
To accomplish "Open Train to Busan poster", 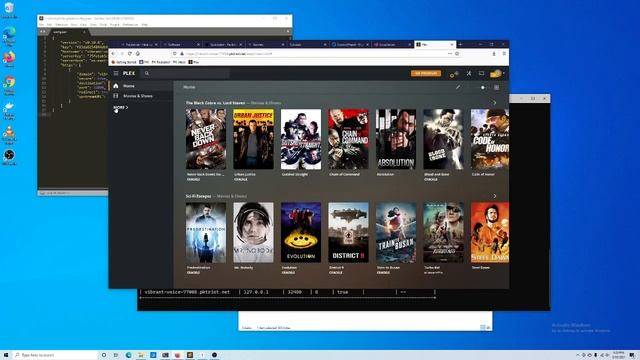I will (x=396, y=233).
